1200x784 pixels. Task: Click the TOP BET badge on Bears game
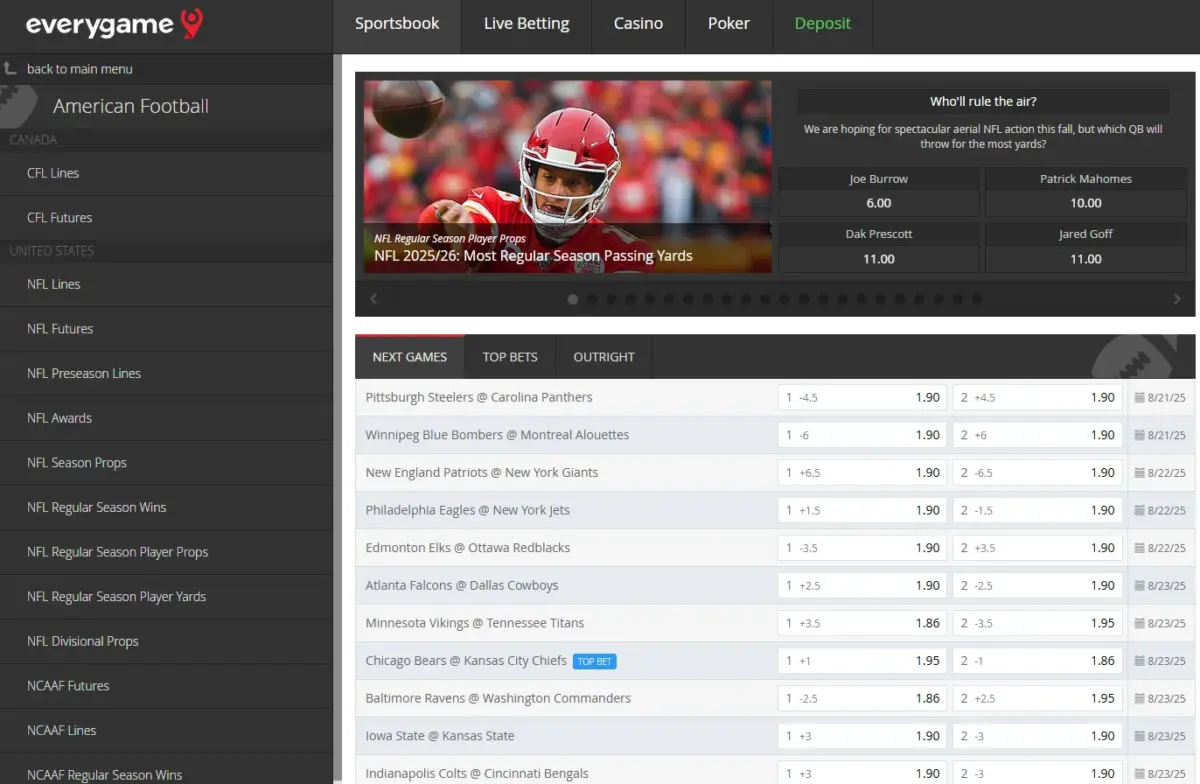(595, 661)
